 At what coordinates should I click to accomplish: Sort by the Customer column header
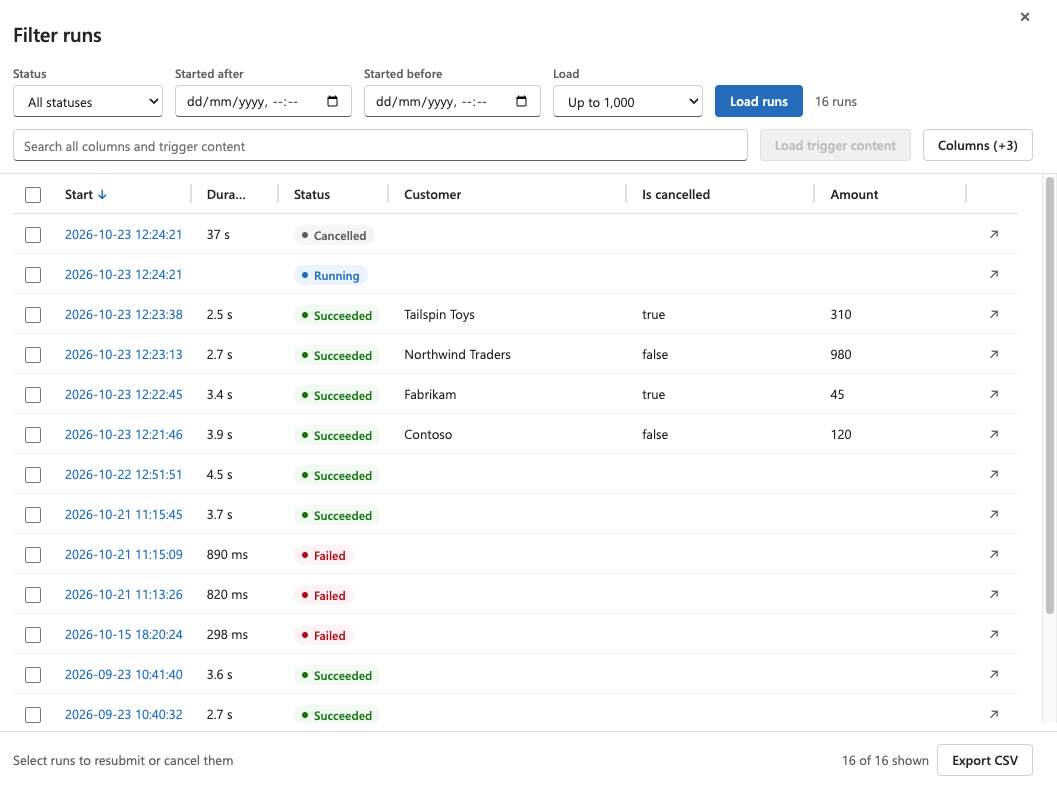(433, 194)
